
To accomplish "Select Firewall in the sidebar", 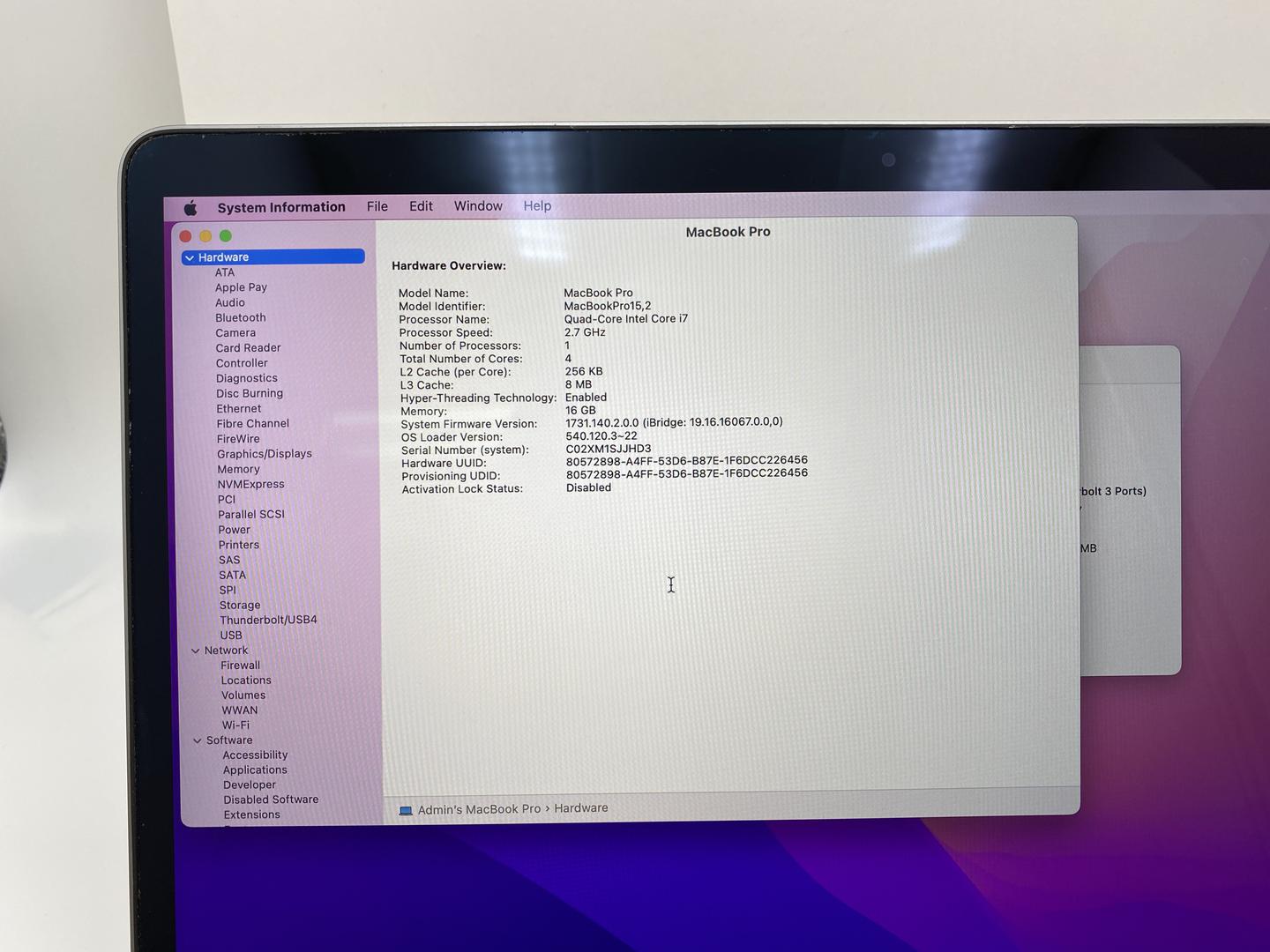I will pos(240,666).
